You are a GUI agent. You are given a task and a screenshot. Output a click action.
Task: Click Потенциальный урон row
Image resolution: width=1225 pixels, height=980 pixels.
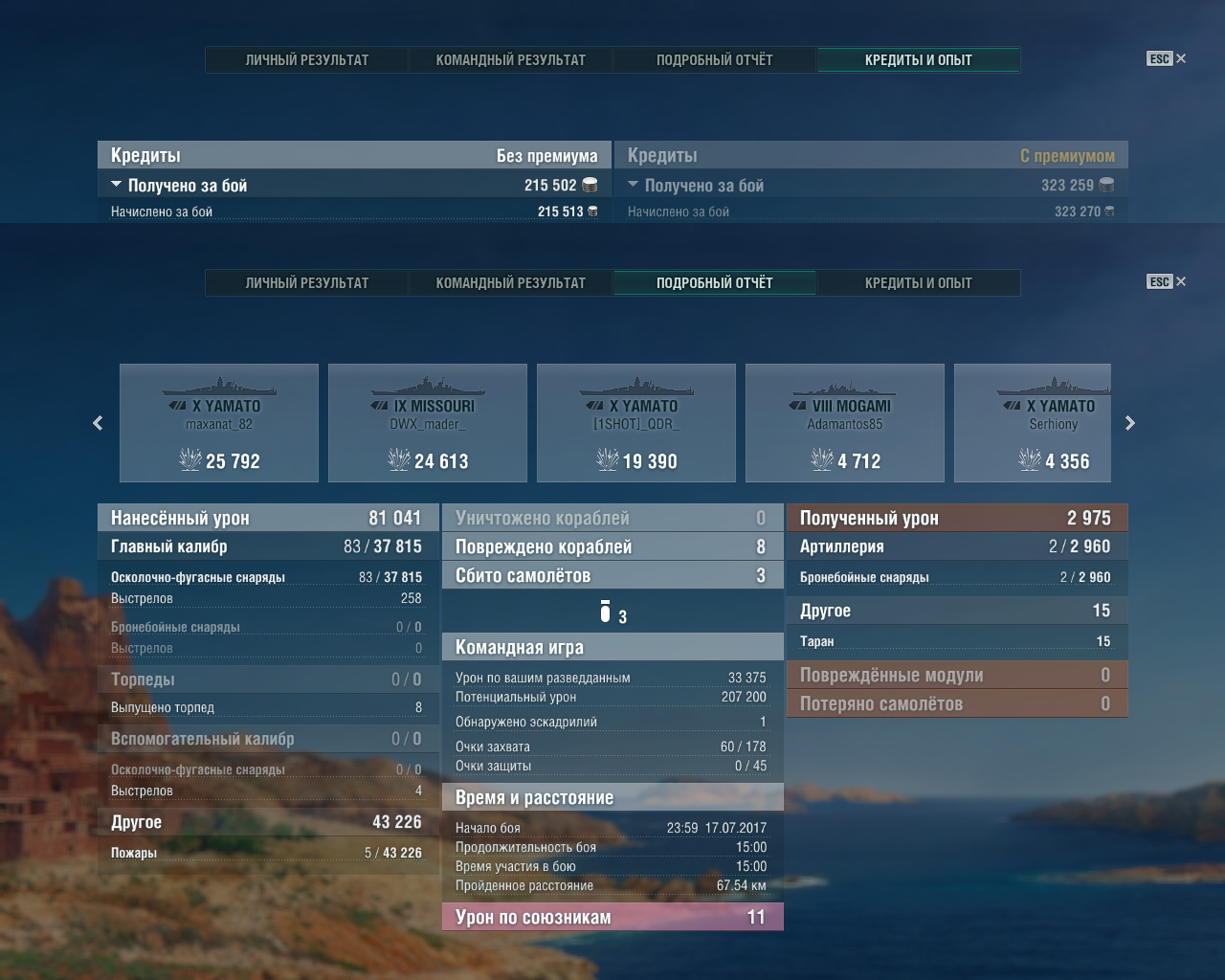[611, 697]
